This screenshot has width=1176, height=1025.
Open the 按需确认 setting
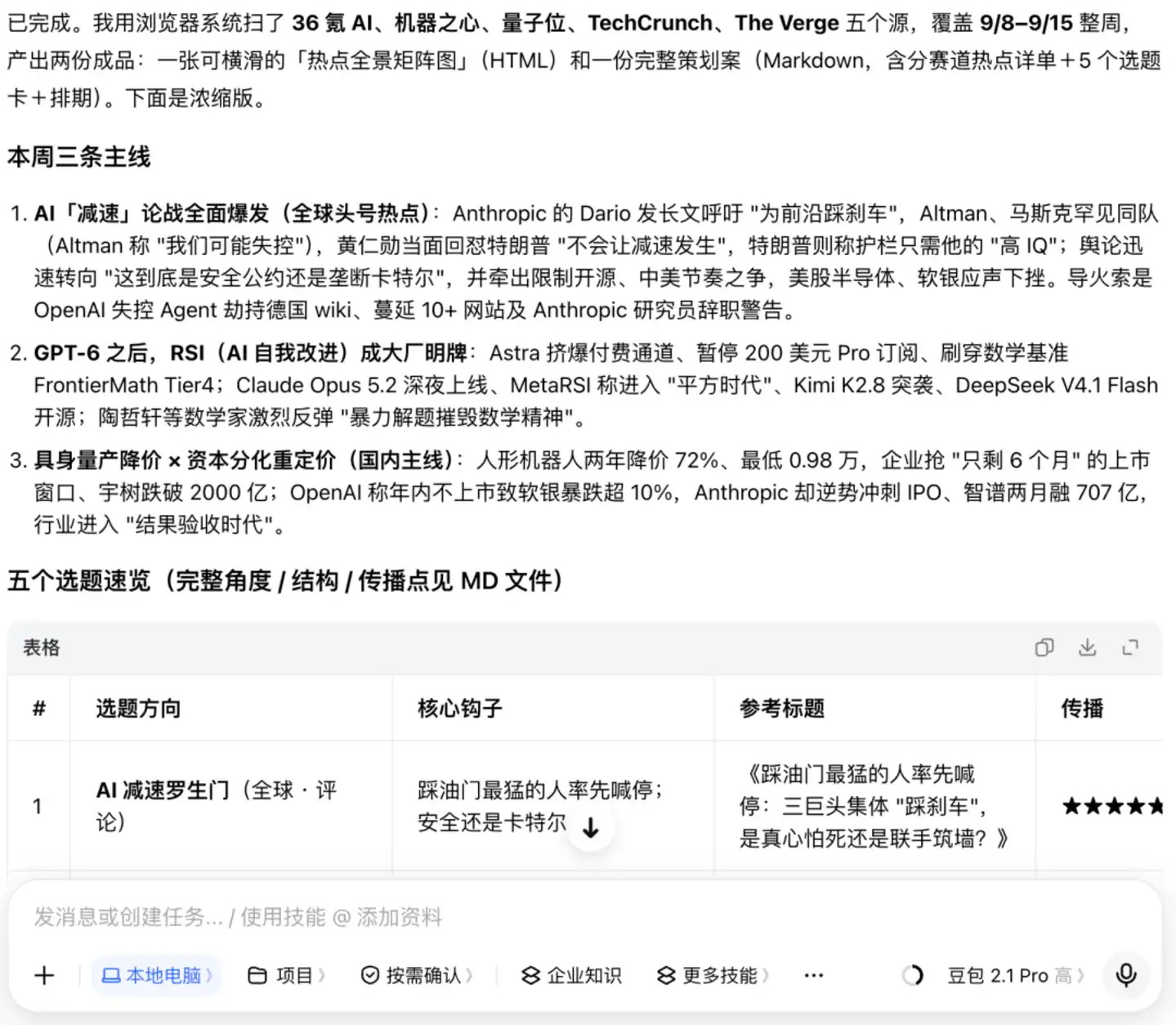point(417,975)
